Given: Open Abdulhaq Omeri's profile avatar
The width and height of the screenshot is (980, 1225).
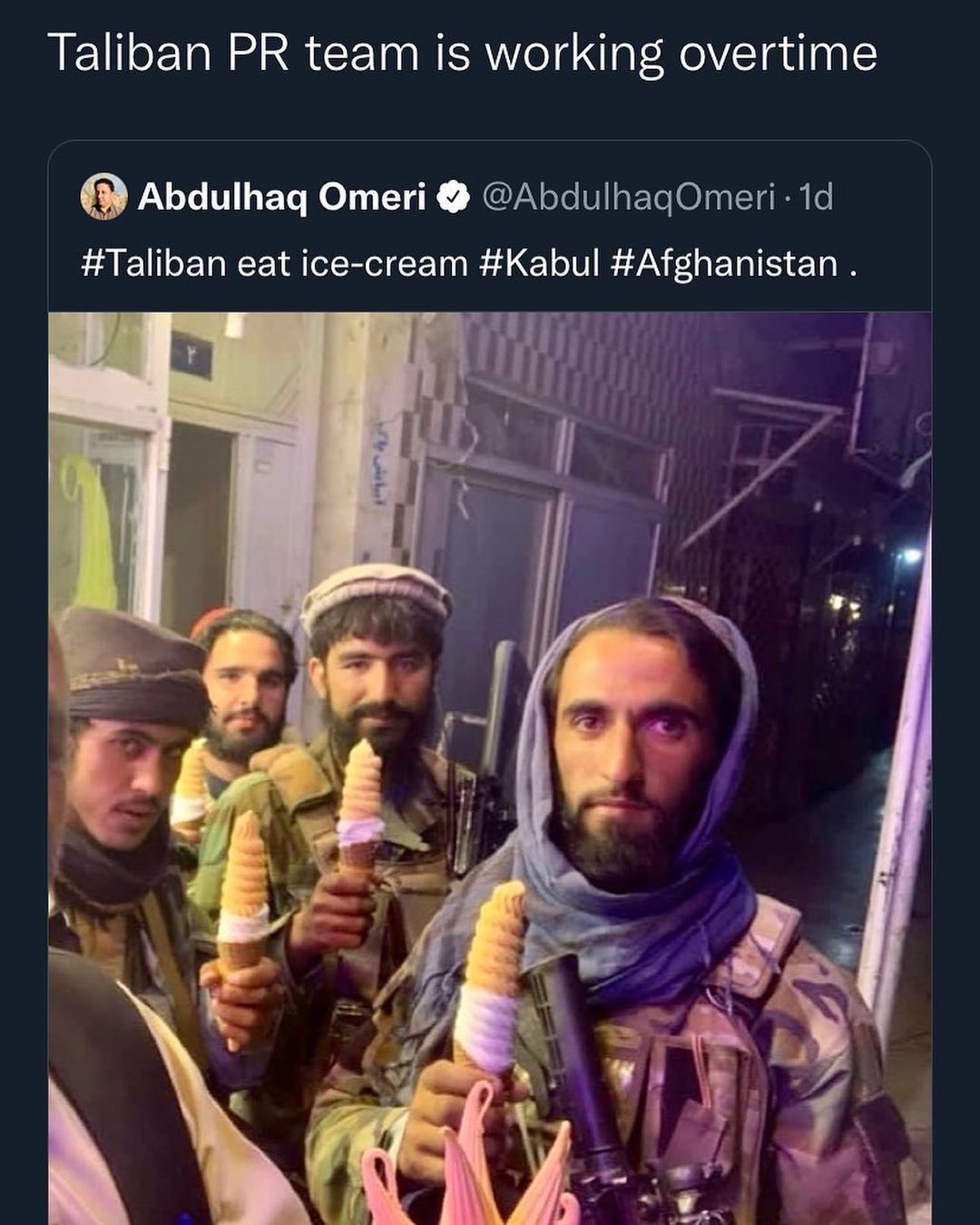Looking at the screenshot, I should [x=103, y=197].
